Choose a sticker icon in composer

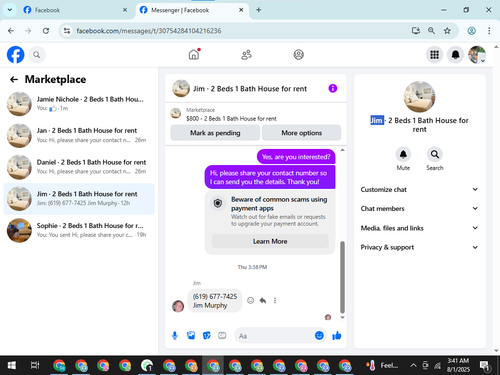point(207,335)
